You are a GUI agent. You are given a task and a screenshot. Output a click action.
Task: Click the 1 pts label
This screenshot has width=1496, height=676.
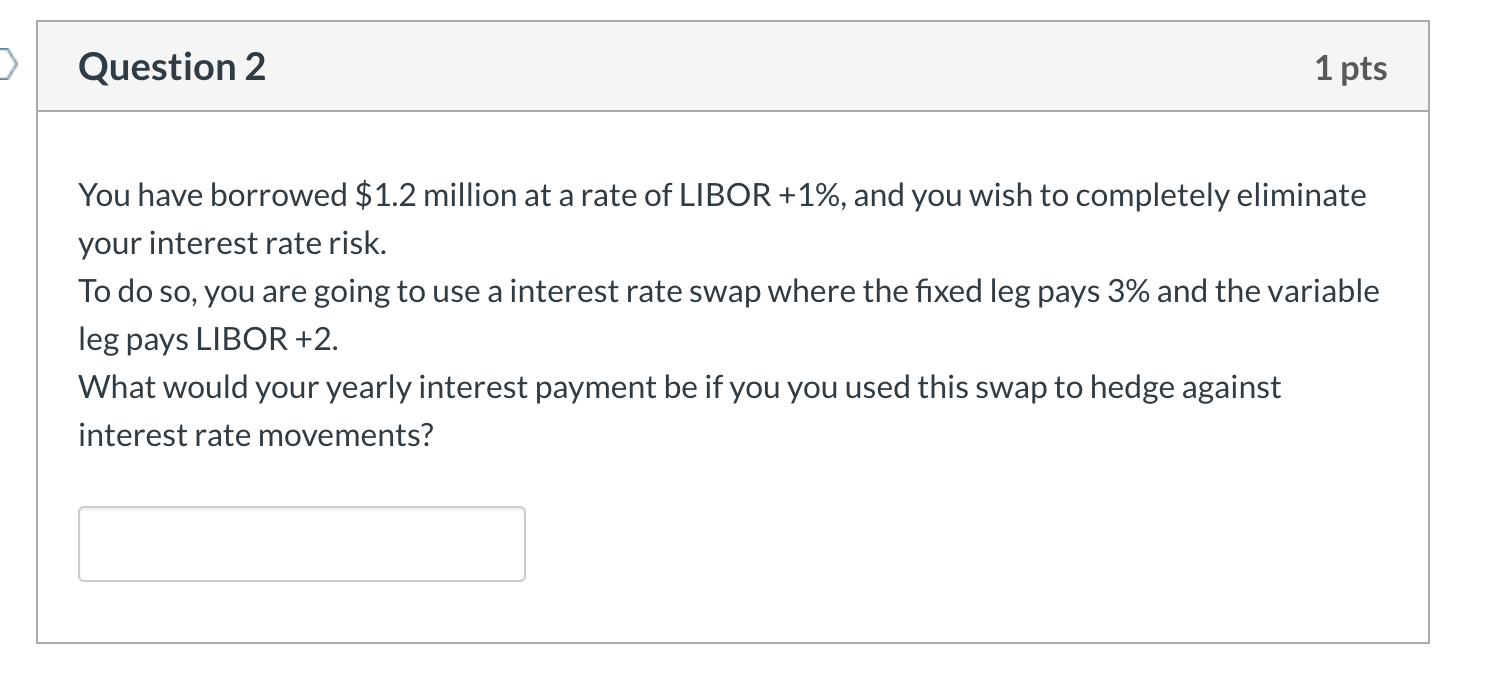(x=1352, y=66)
